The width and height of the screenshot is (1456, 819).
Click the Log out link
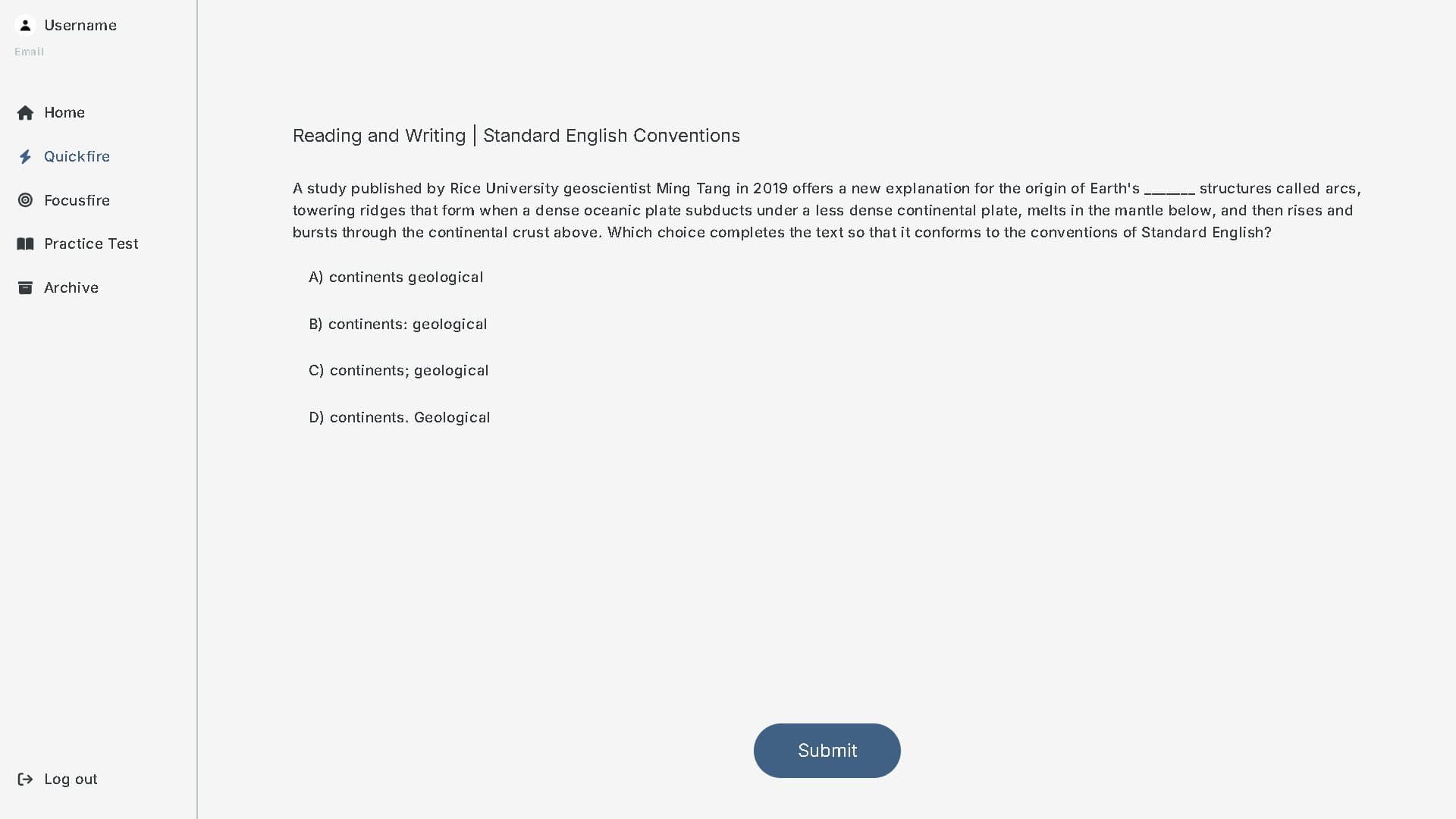[x=71, y=780]
